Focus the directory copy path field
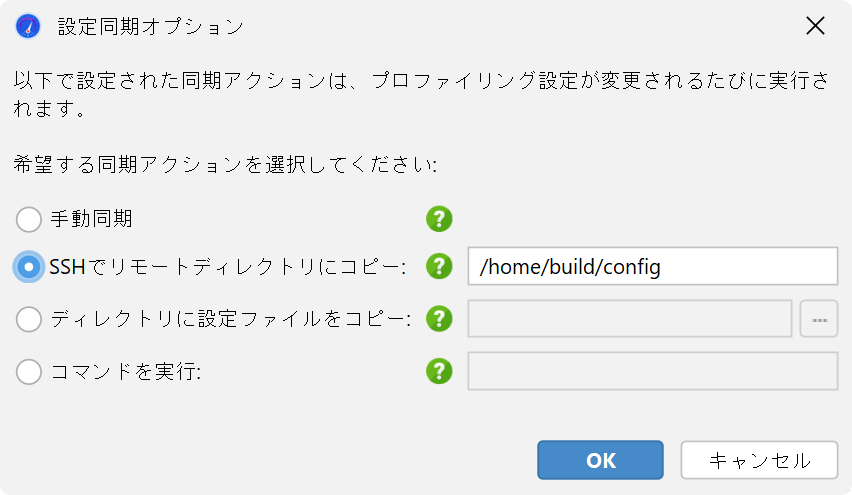This screenshot has height=495, width=852. pos(630,318)
